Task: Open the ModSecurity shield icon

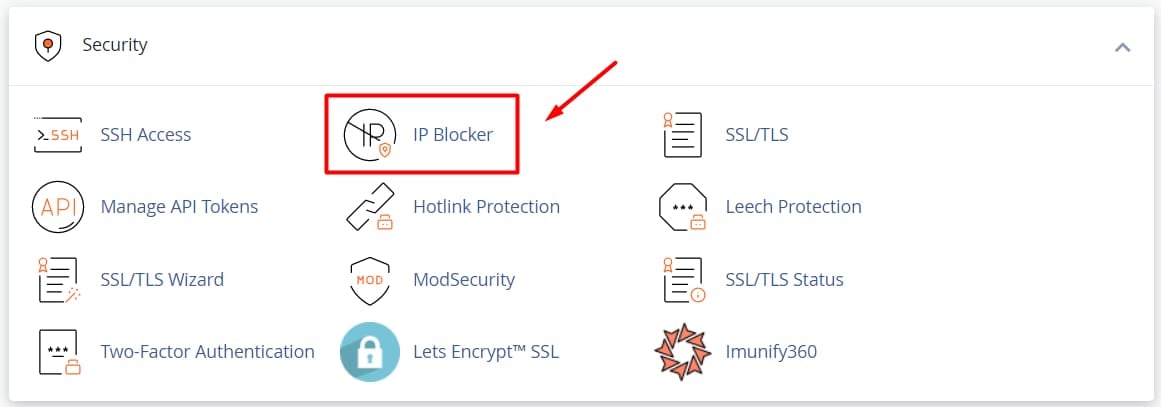Action: 369,280
